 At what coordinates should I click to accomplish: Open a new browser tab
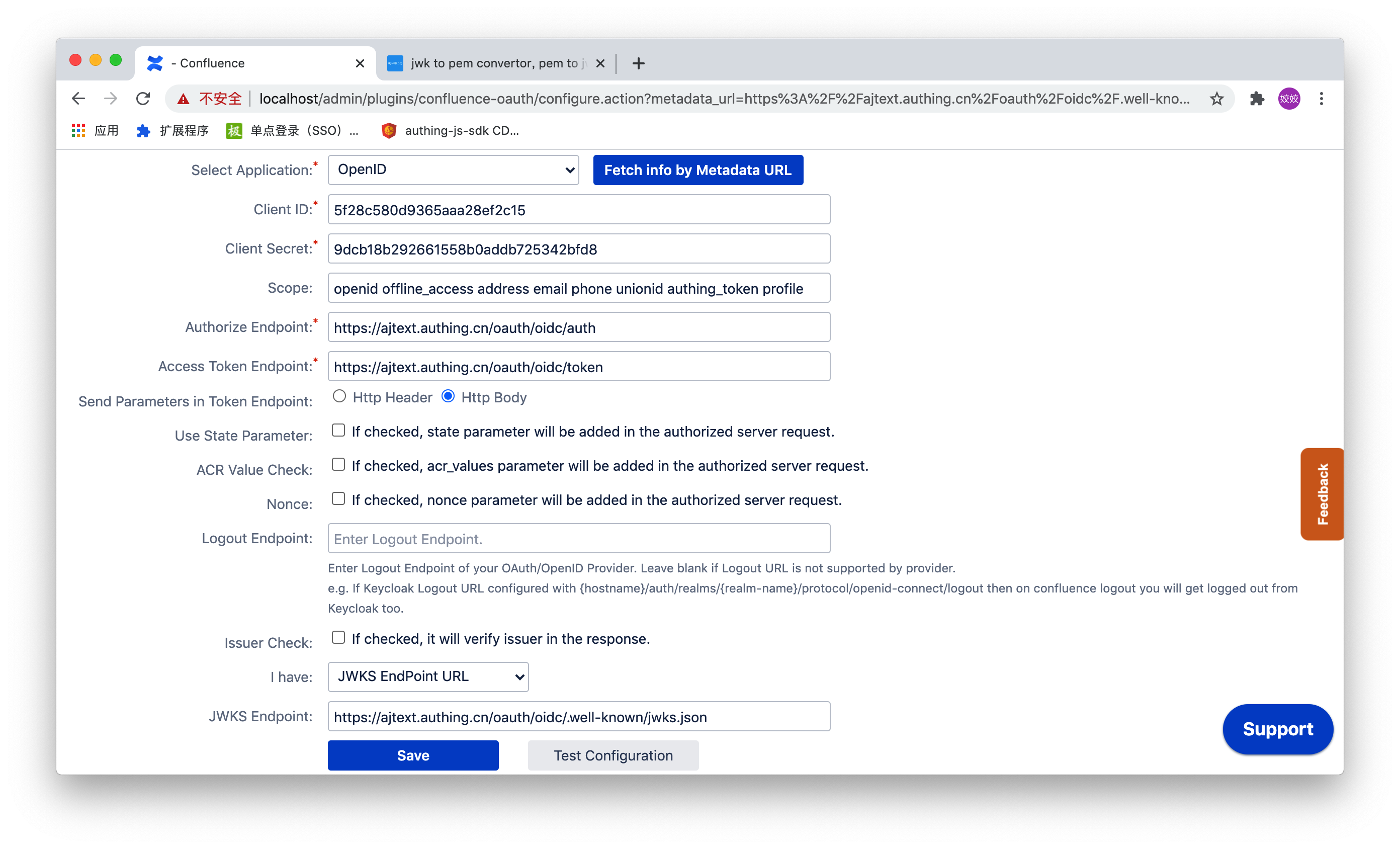tap(639, 63)
